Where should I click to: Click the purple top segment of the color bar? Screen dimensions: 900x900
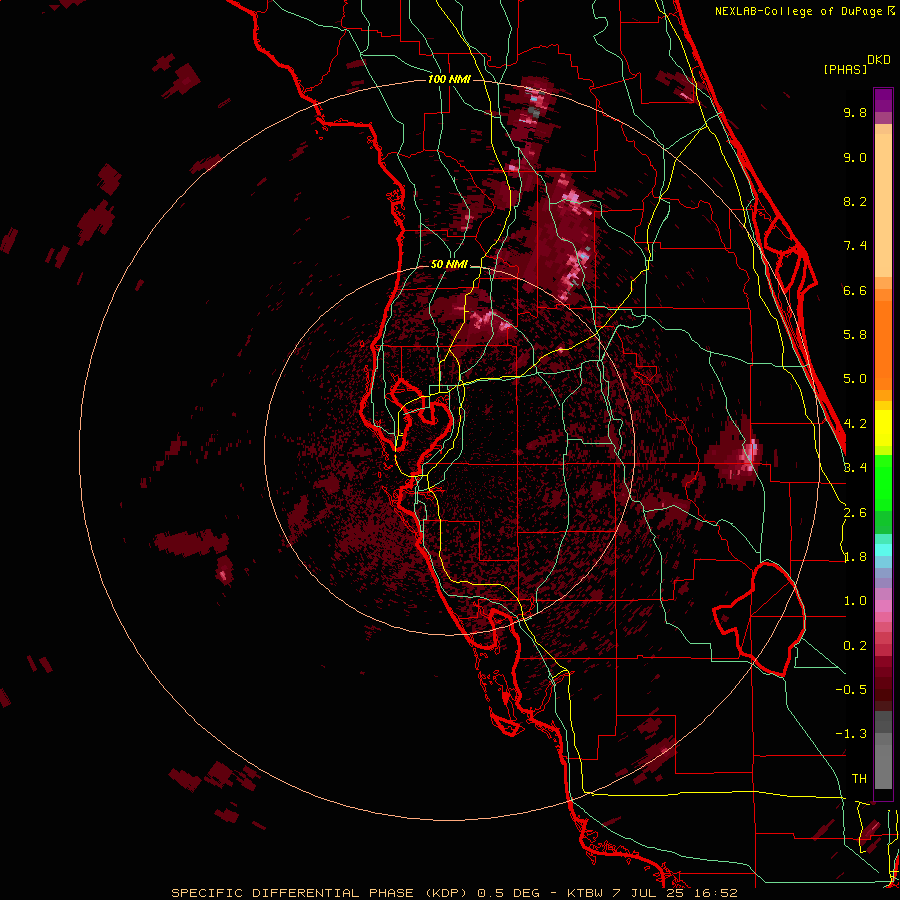coord(883,100)
